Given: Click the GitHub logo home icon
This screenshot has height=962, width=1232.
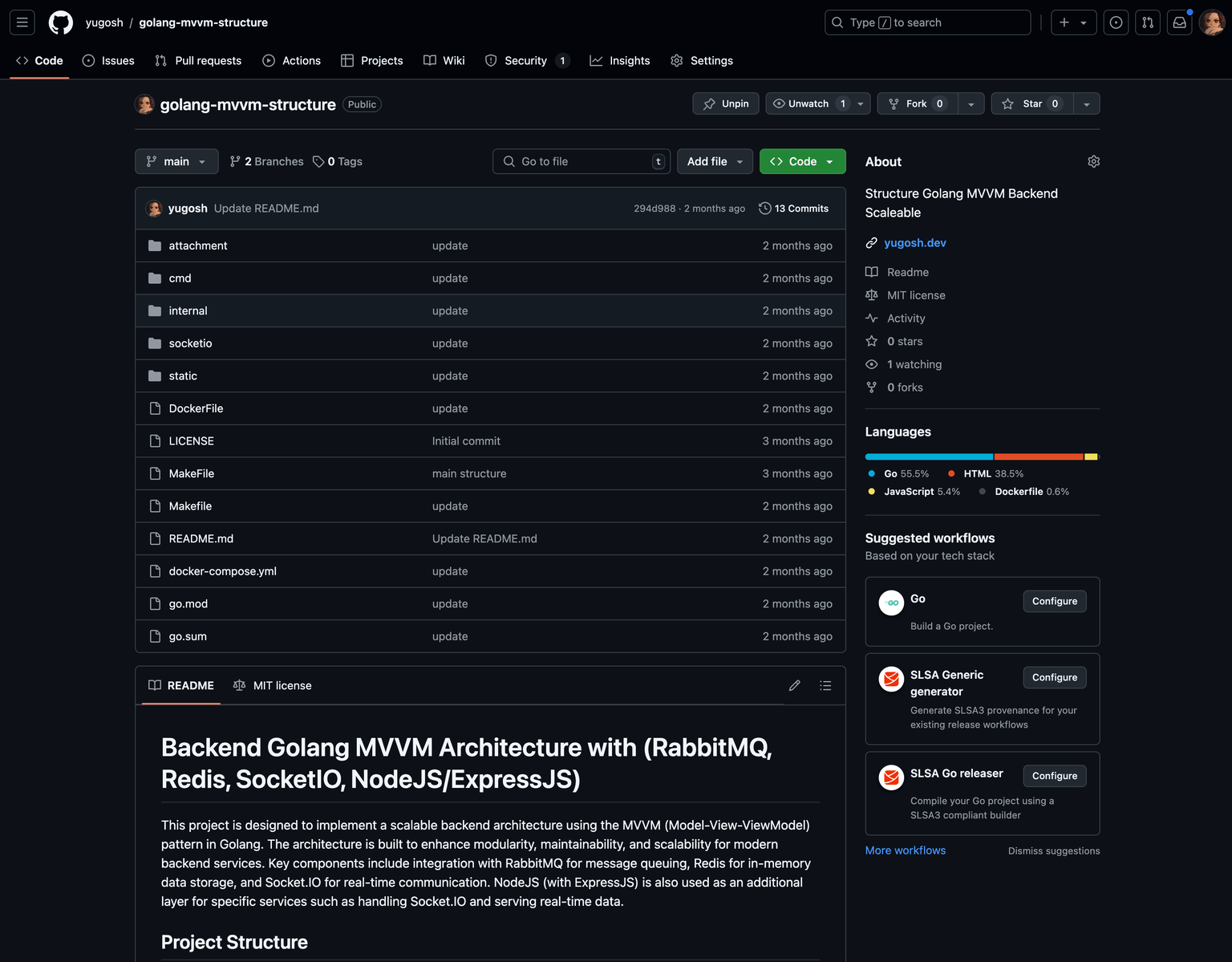Looking at the screenshot, I should (61, 22).
